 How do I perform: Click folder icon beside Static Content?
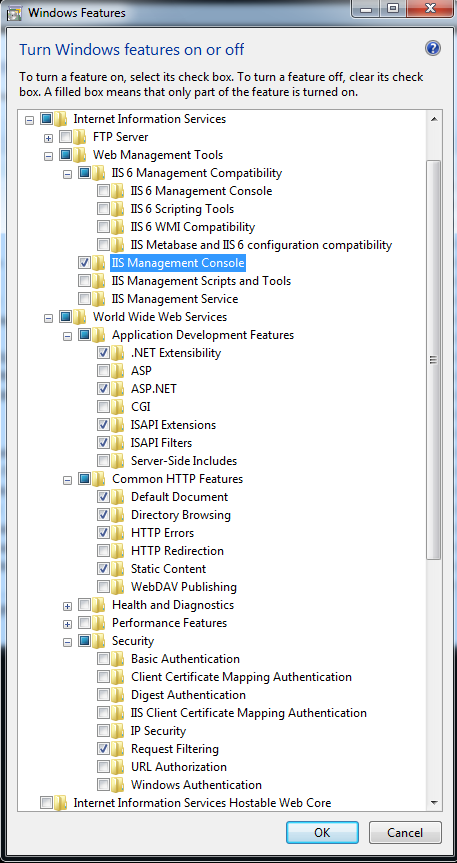(118, 569)
